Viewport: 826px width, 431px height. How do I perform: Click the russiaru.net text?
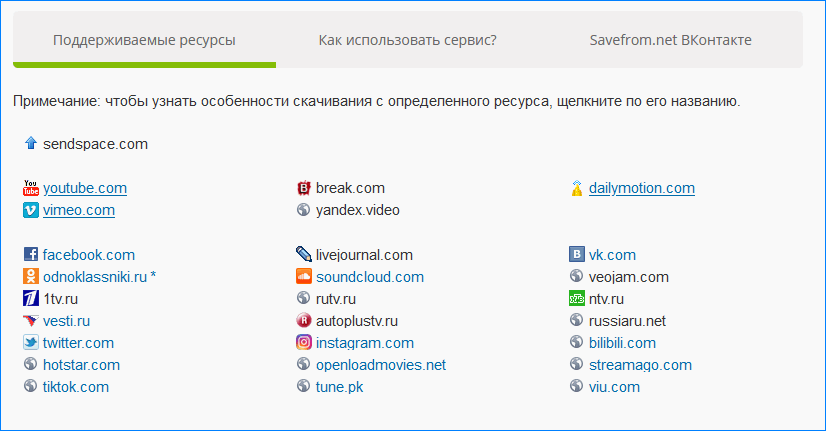point(627,321)
